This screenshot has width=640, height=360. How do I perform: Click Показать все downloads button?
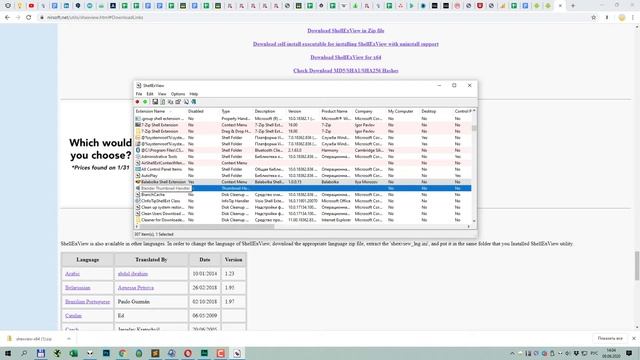(x=610, y=338)
